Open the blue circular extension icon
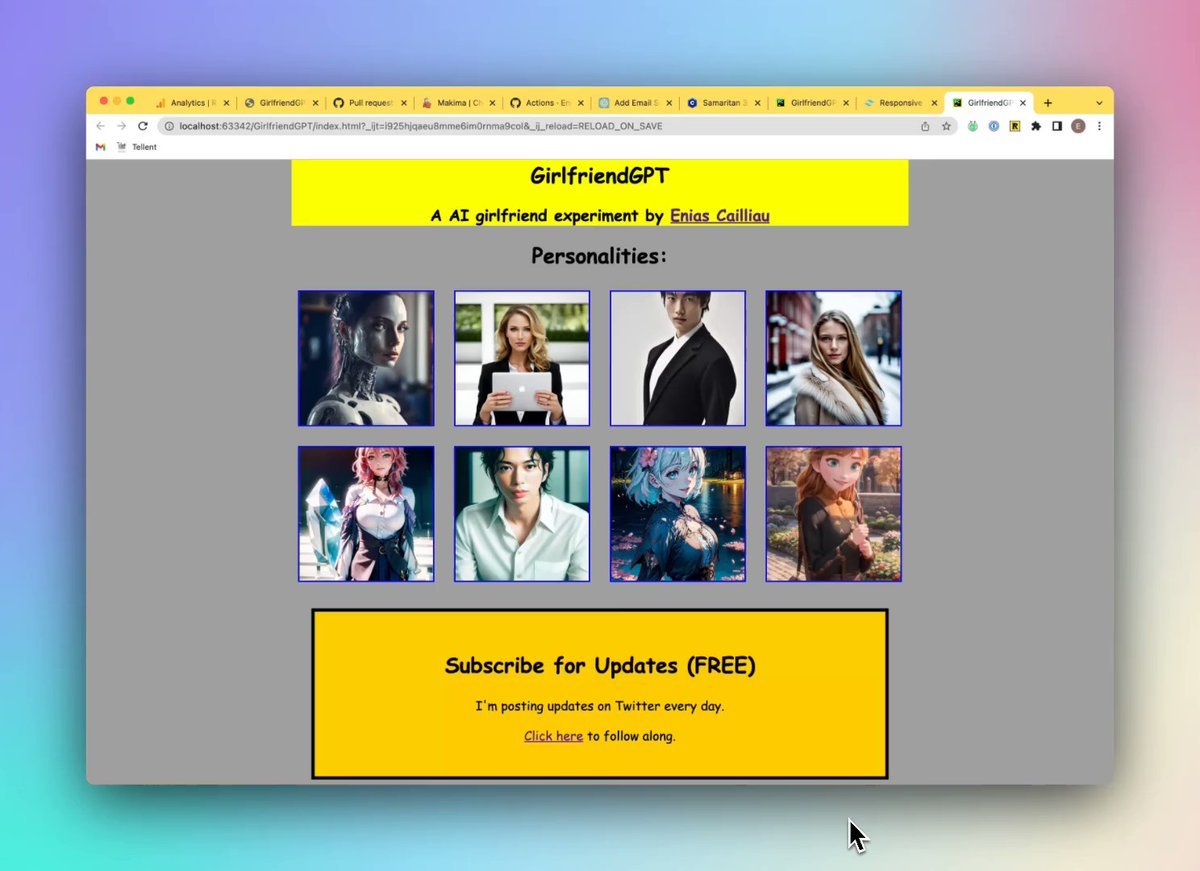Screen dimensions: 1200x871 [x=993, y=126]
